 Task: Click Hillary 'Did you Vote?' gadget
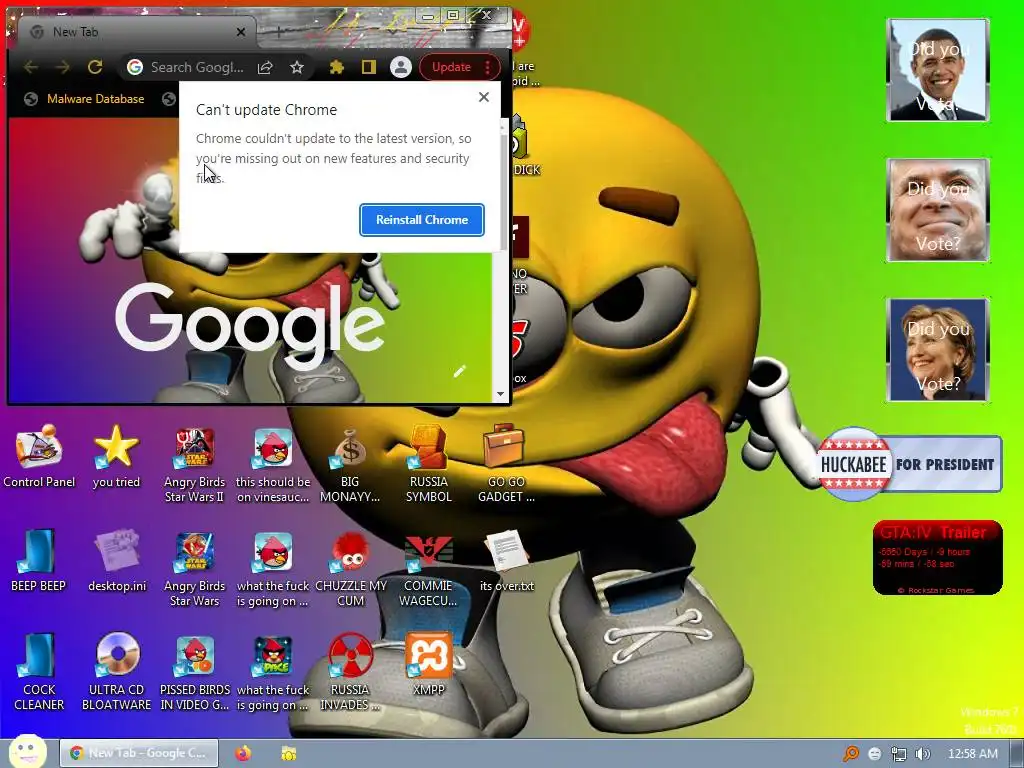(938, 350)
